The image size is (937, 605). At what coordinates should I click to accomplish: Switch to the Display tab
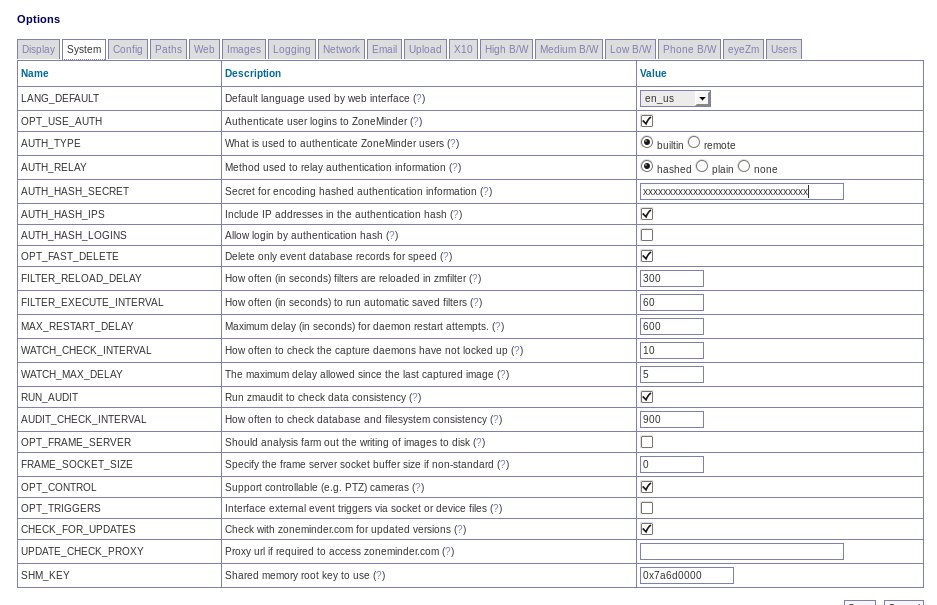coord(38,50)
